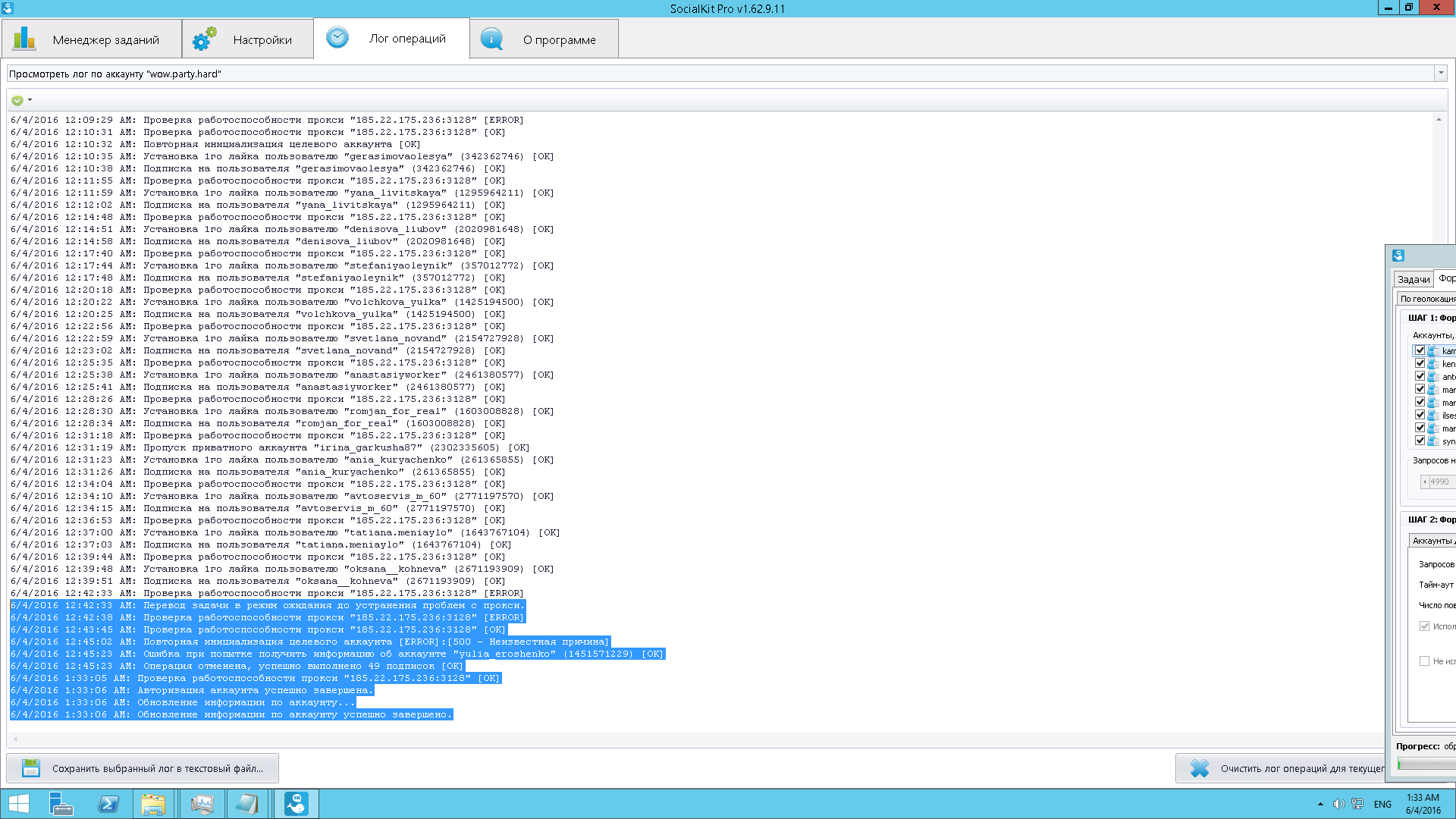Viewport: 1456px width, 819px height.
Task: Open the Windows Start button
Action: point(18,804)
